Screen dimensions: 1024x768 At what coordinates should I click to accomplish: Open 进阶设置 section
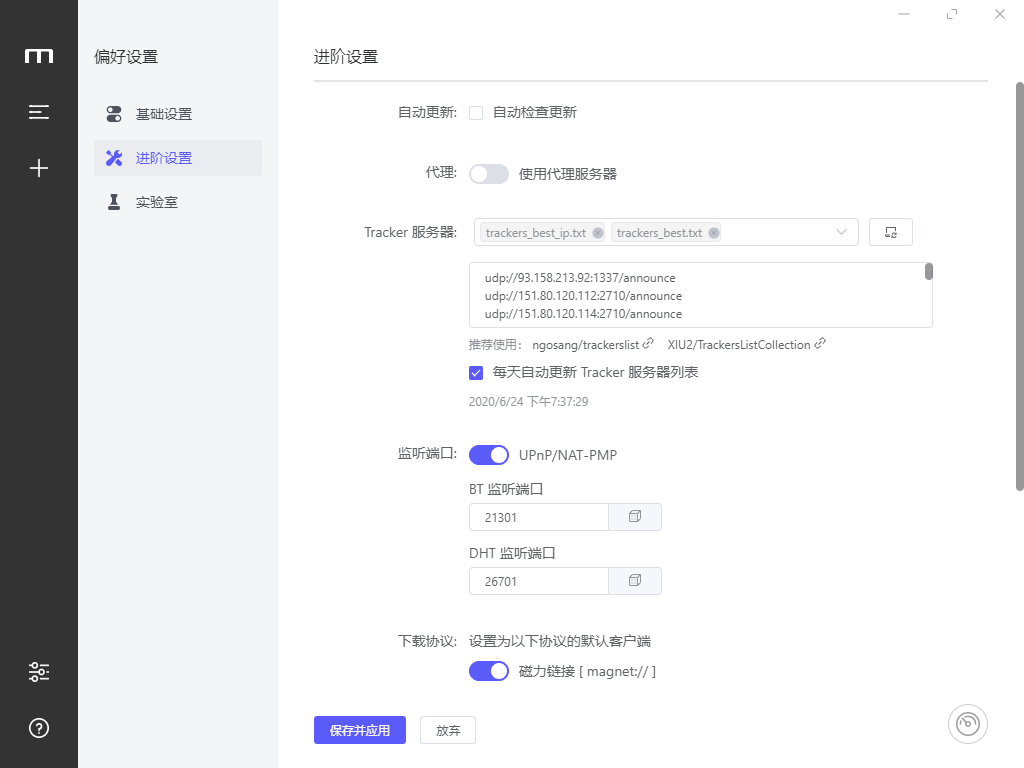pos(178,158)
